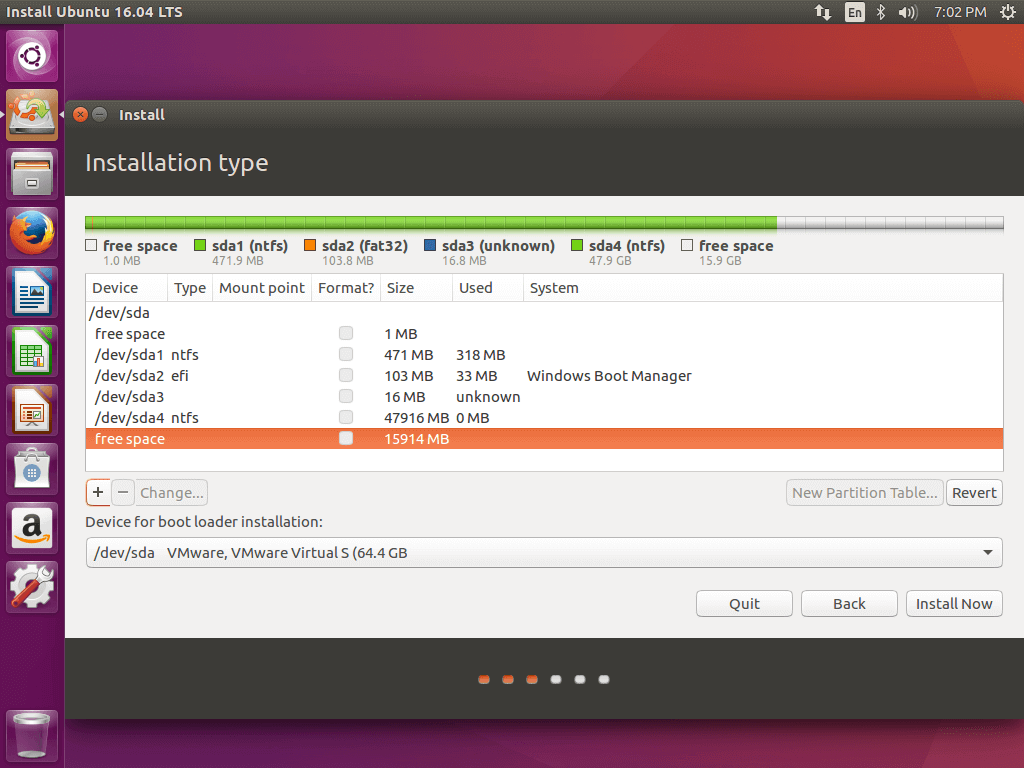Click the Revert button
Viewport: 1024px width, 768px height.
(x=974, y=492)
